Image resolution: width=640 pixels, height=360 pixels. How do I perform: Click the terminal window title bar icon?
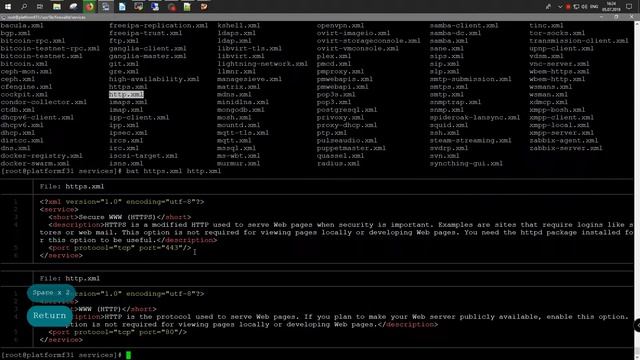pos(3,17)
